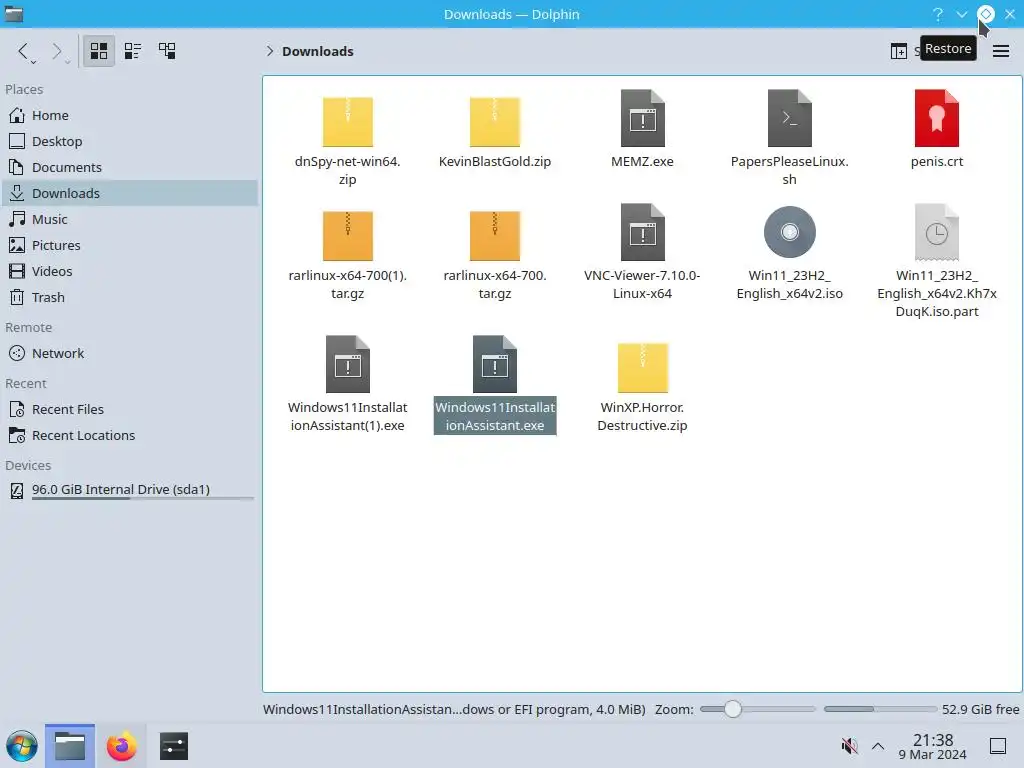Select highlighted Windows11InstallationAssistant.exe icon

coord(494,364)
